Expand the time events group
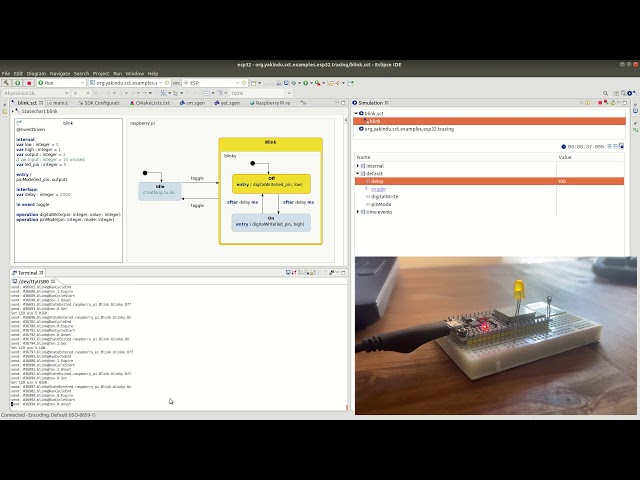Viewport: 640px width, 480px height. 358,212
